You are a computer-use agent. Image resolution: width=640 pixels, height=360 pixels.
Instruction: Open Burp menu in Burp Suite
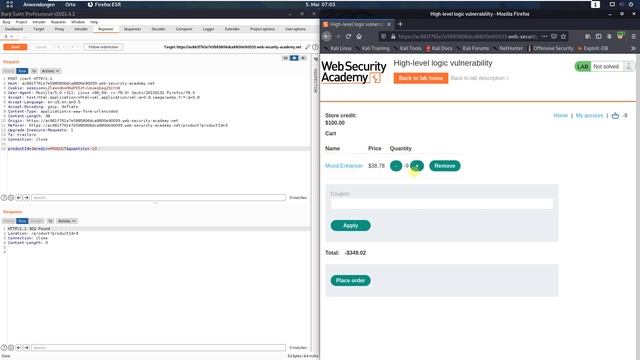tap(7, 22)
